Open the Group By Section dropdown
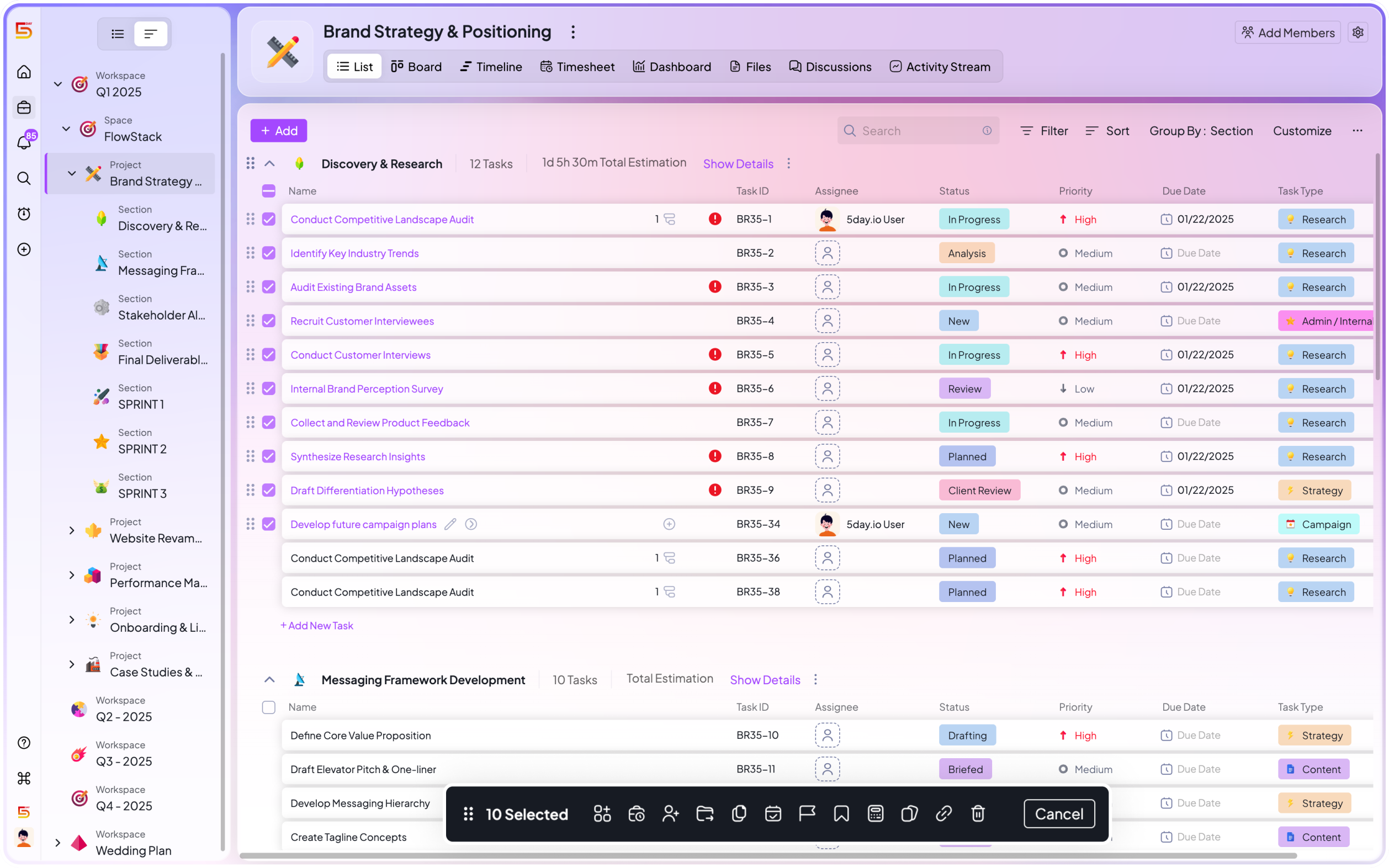The height and width of the screenshot is (868, 1389). pyautogui.click(x=1201, y=131)
